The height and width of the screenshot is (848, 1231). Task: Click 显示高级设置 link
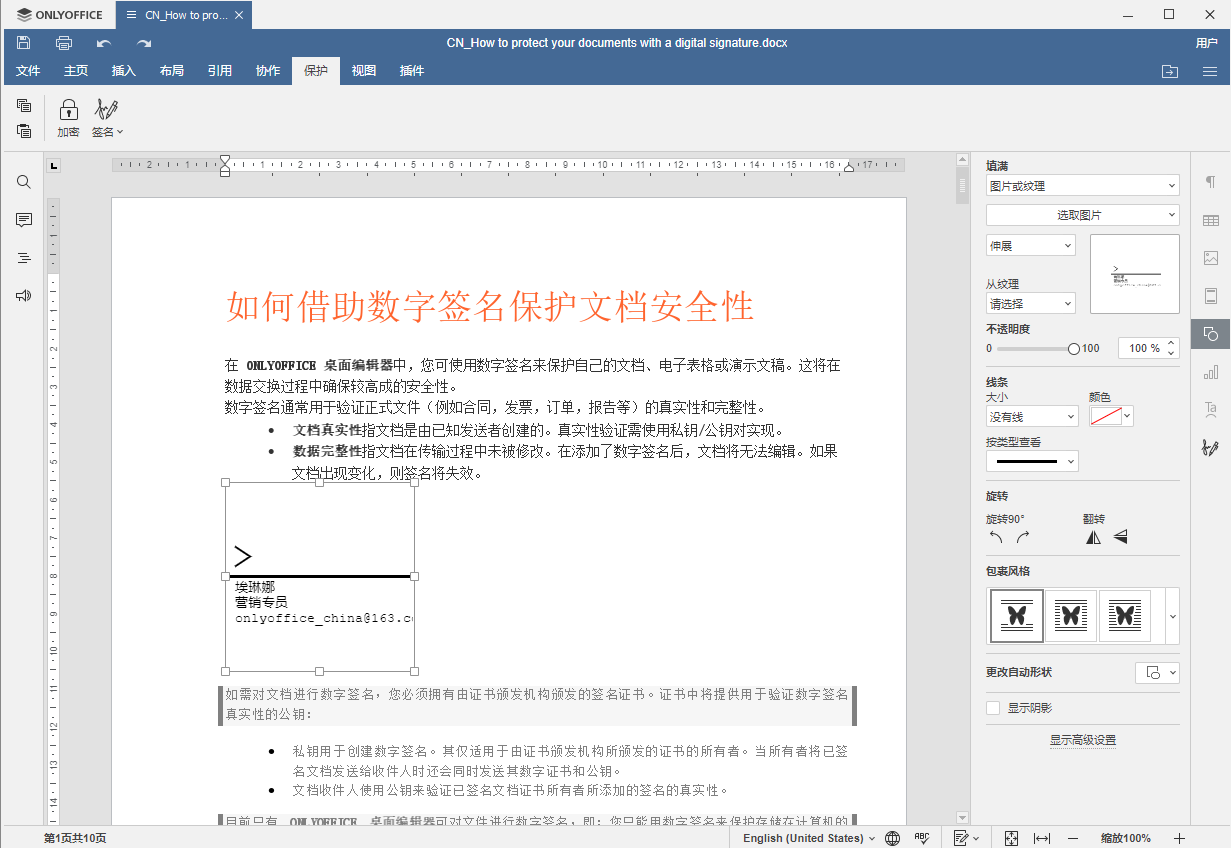tap(1082, 740)
